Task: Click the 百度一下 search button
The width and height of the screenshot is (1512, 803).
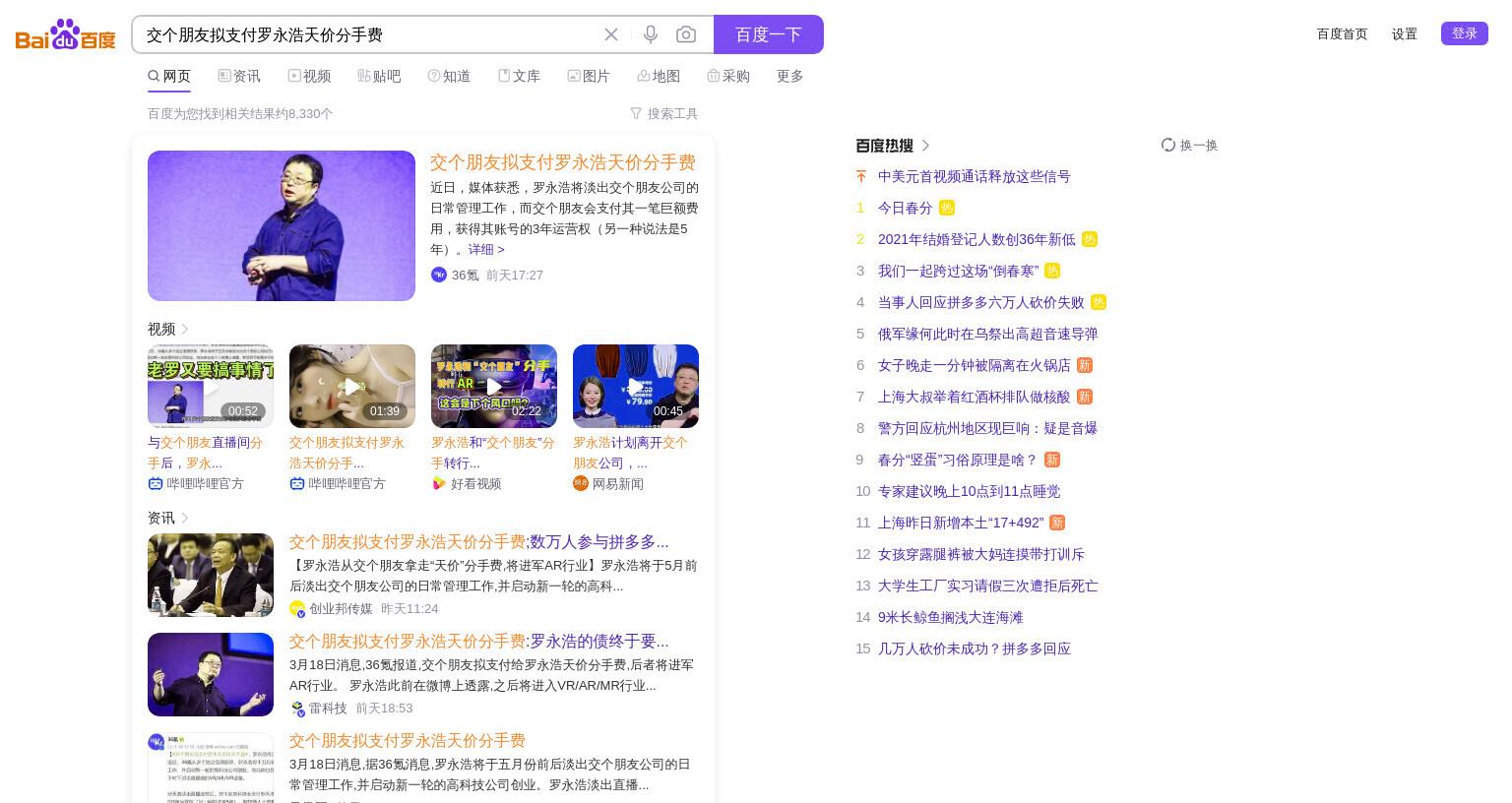Action: (769, 34)
